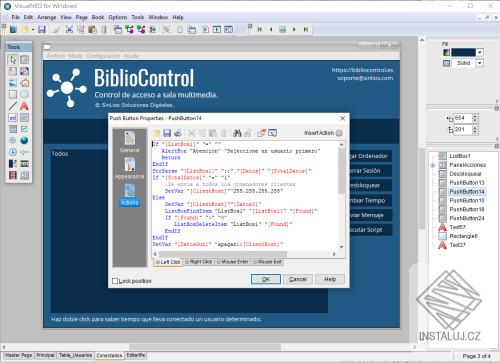This screenshot has width=500, height=363.
Task: Select the Media Player filmstrip tool
Action: [x=24, y=164]
